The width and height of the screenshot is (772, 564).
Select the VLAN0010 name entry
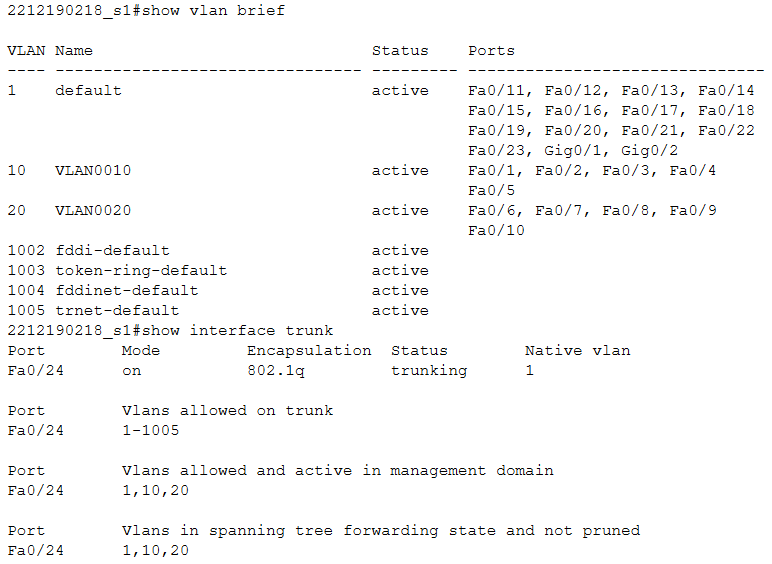[x=93, y=170]
